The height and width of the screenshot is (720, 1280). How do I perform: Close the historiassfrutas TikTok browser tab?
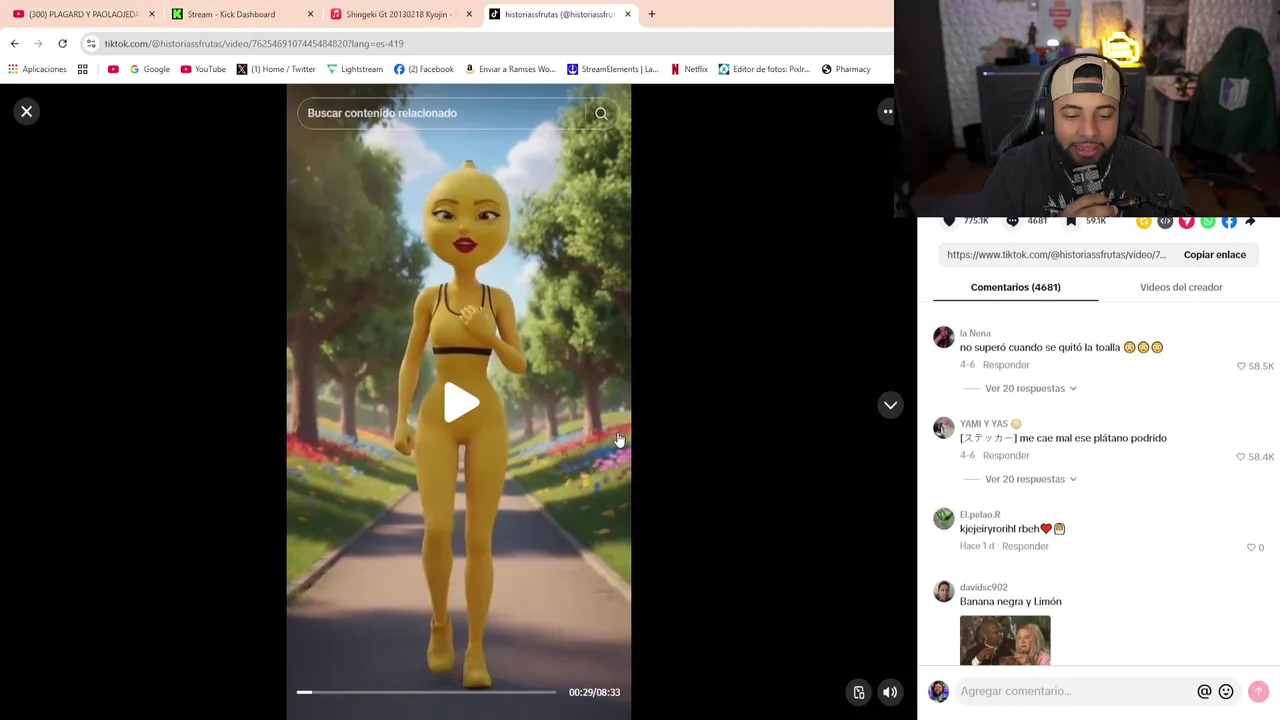[x=628, y=14]
